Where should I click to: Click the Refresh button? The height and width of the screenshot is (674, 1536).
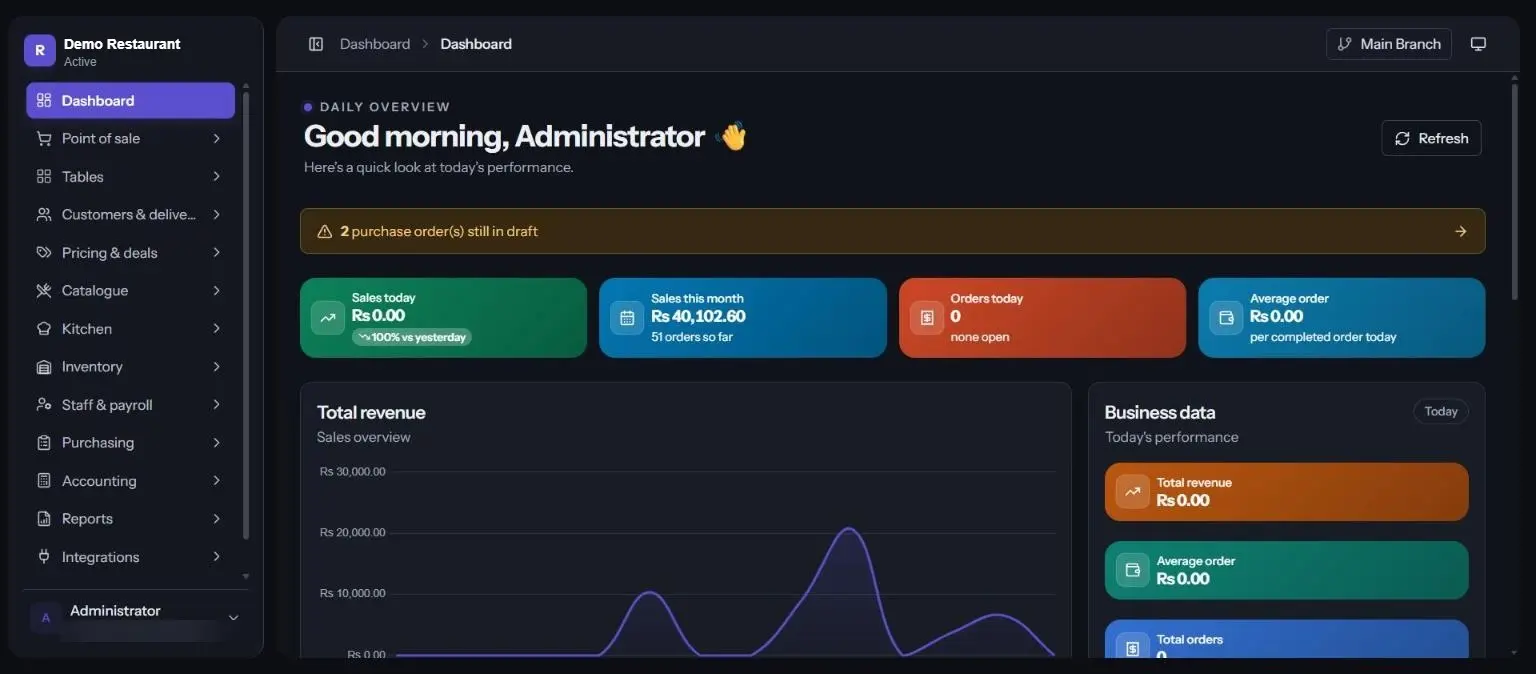(1431, 138)
